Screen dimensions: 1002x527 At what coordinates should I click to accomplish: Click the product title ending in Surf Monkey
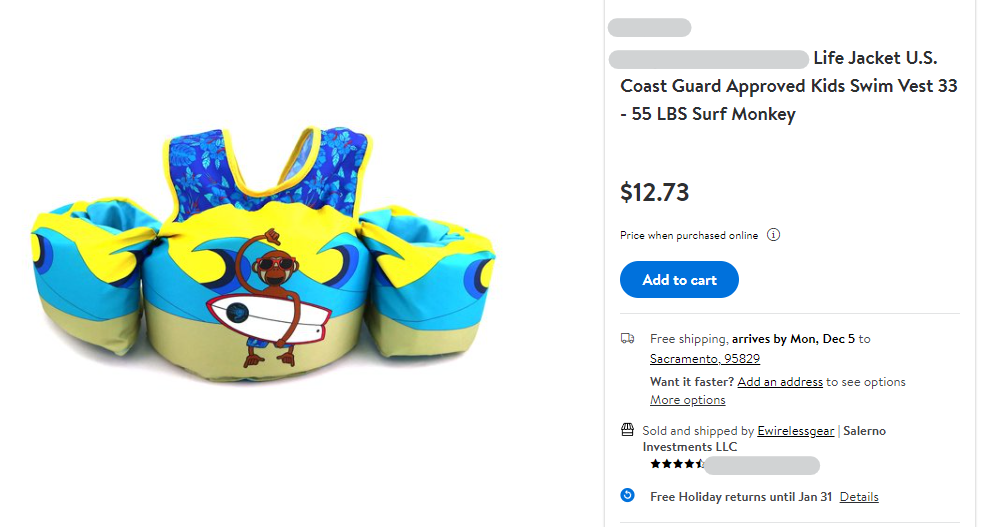[x=788, y=86]
